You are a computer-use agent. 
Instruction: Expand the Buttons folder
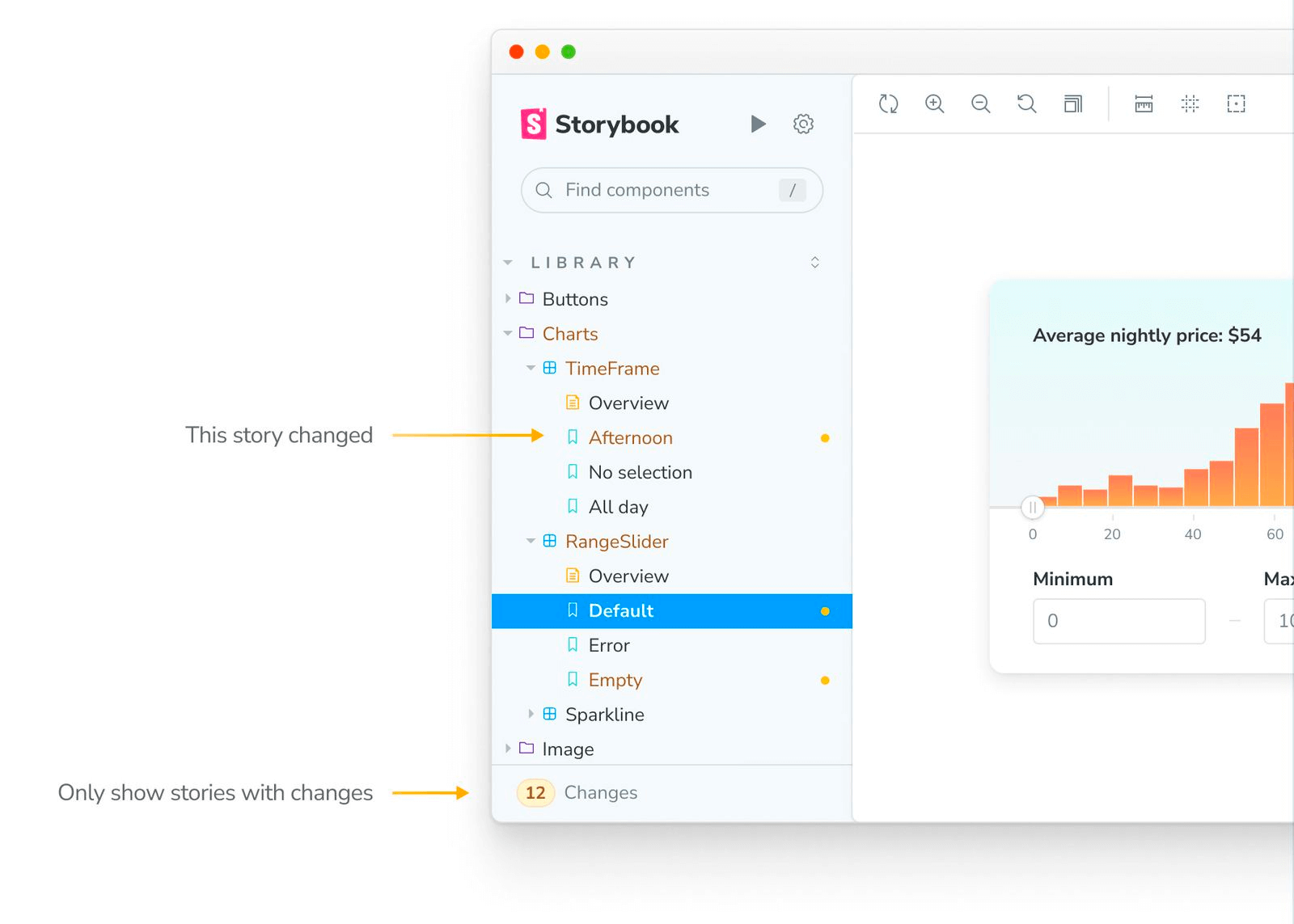pos(508,298)
